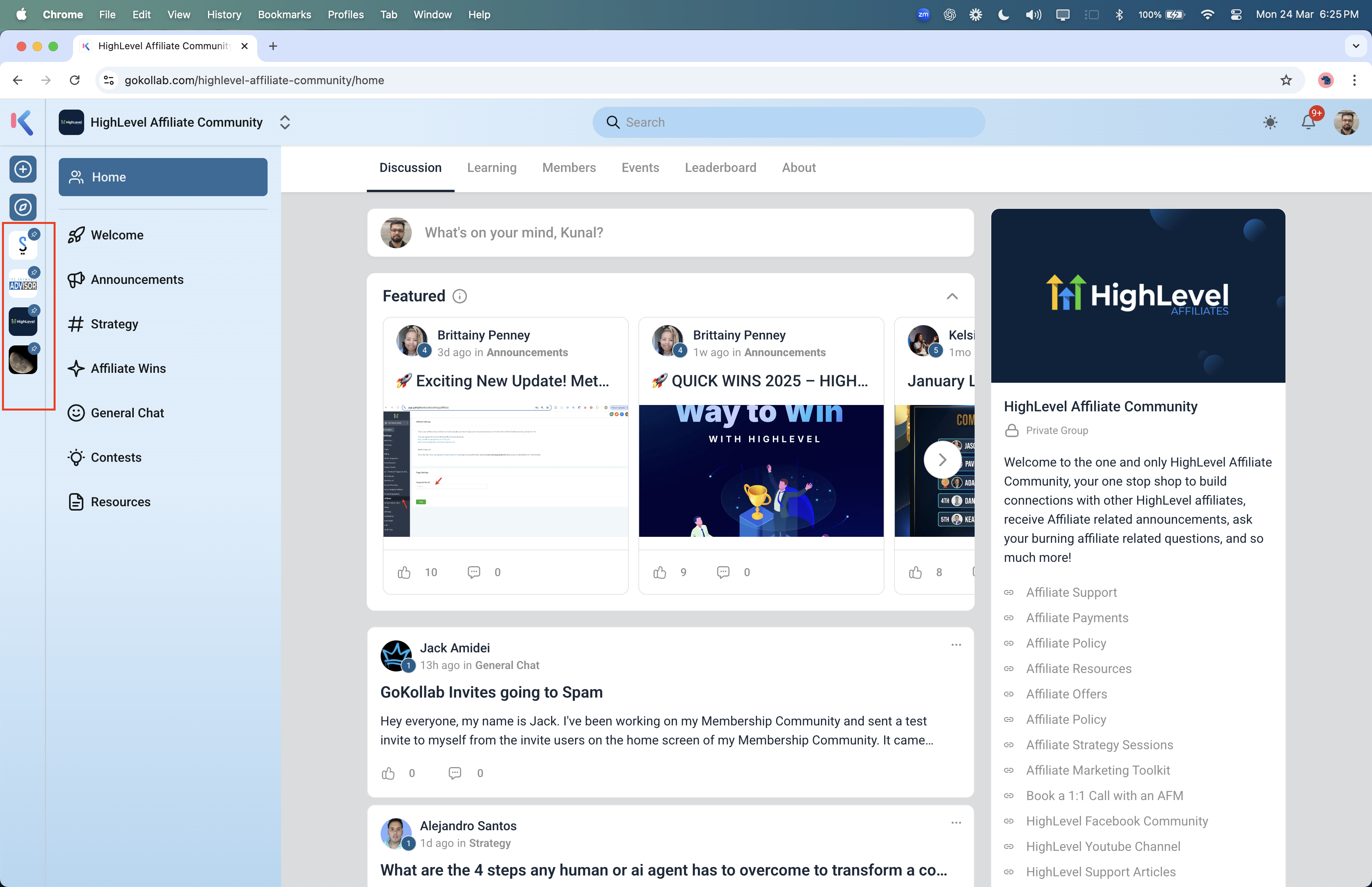Viewport: 1372px width, 887px height.
Task: Click the moon image pinned community
Action: 23,360
